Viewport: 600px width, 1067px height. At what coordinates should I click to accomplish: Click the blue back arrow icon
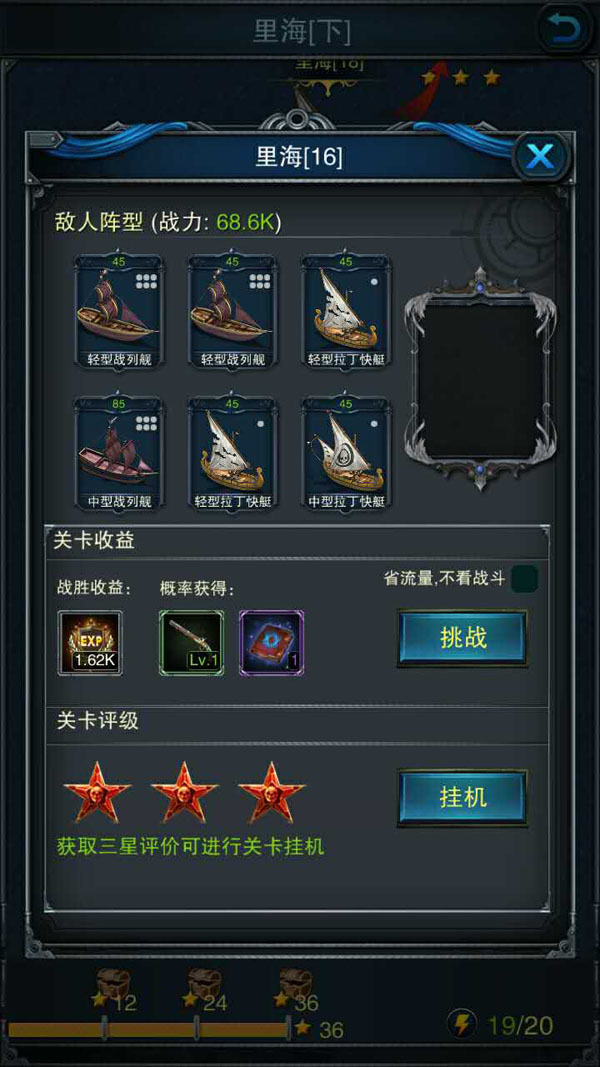pos(564,28)
